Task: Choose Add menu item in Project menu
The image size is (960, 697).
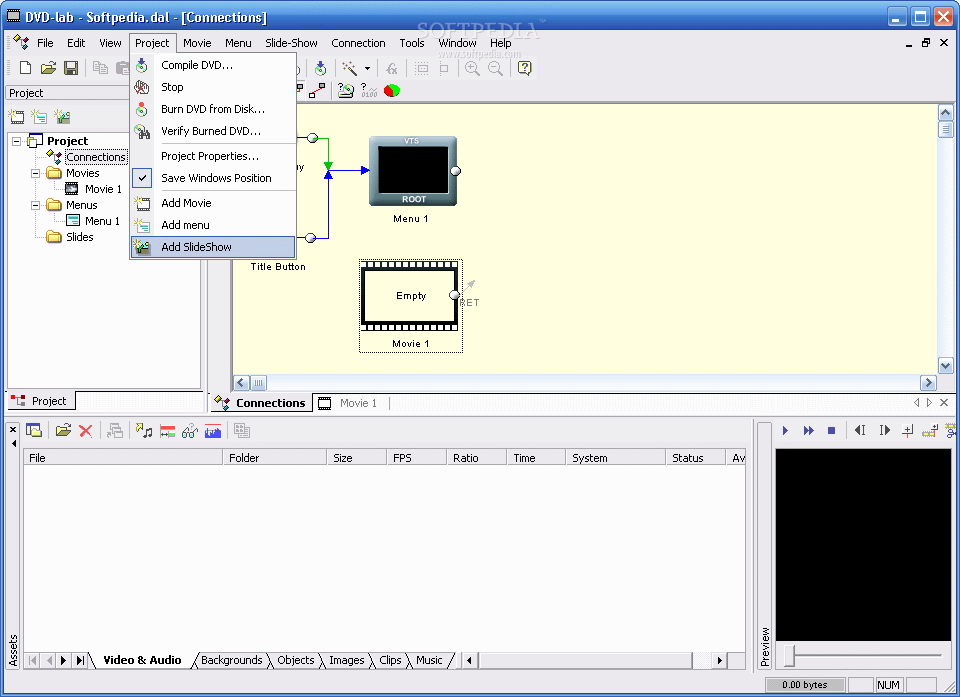Action: click(x=213, y=225)
